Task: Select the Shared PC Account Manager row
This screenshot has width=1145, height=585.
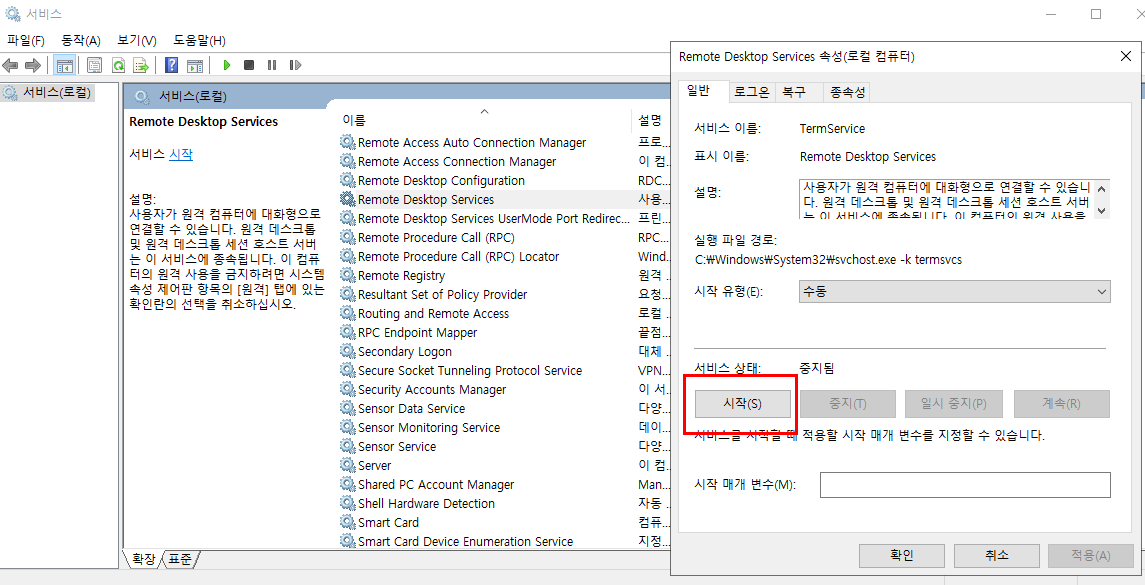Action: pyautogui.click(x=504, y=484)
